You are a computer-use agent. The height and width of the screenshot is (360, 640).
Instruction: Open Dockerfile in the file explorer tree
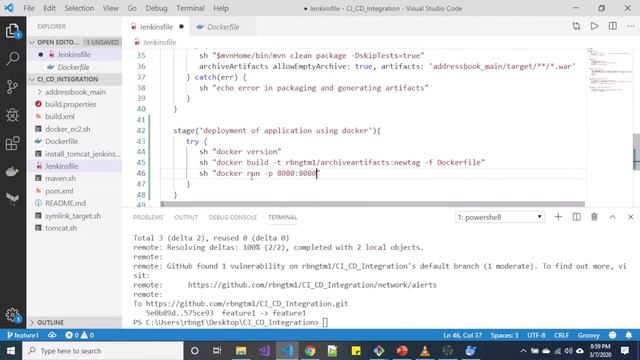point(61,141)
